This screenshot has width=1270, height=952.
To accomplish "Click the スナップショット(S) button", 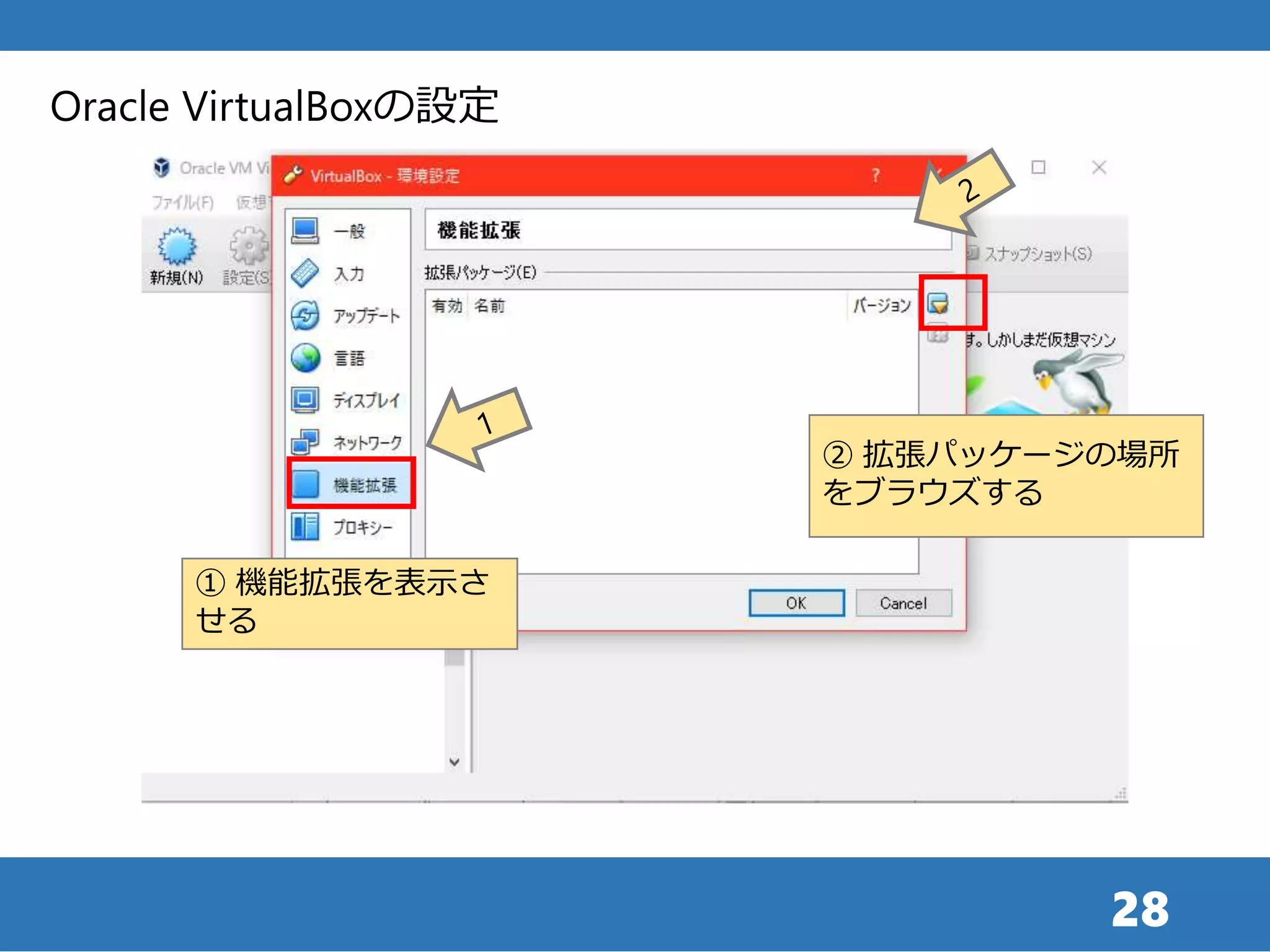I will pos(1031,253).
